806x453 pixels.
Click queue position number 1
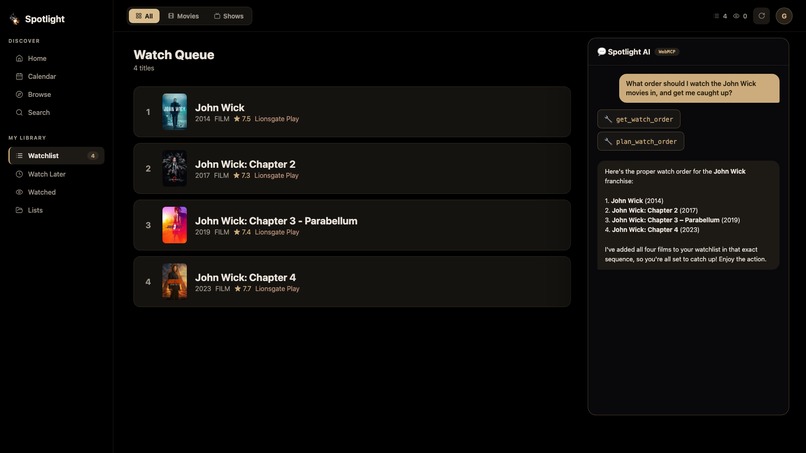[148, 112]
